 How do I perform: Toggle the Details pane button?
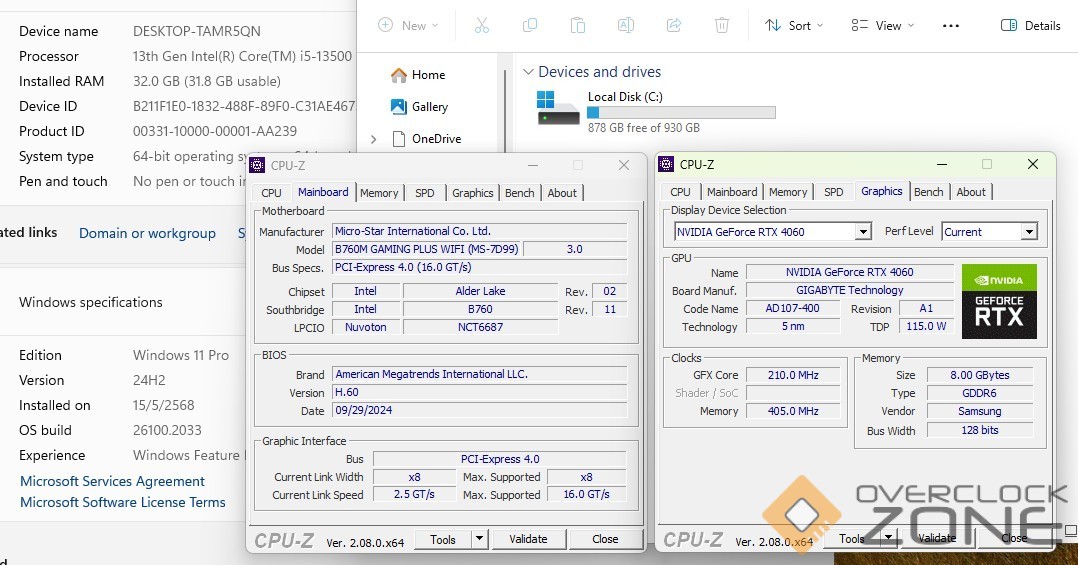(1031, 25)
